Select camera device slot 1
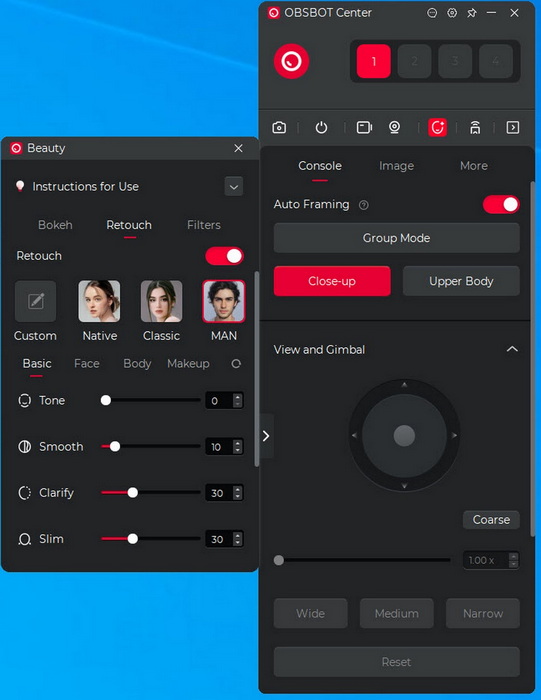Screen dimensions: 541x700 pyautogui.click(x=374, y=61)
